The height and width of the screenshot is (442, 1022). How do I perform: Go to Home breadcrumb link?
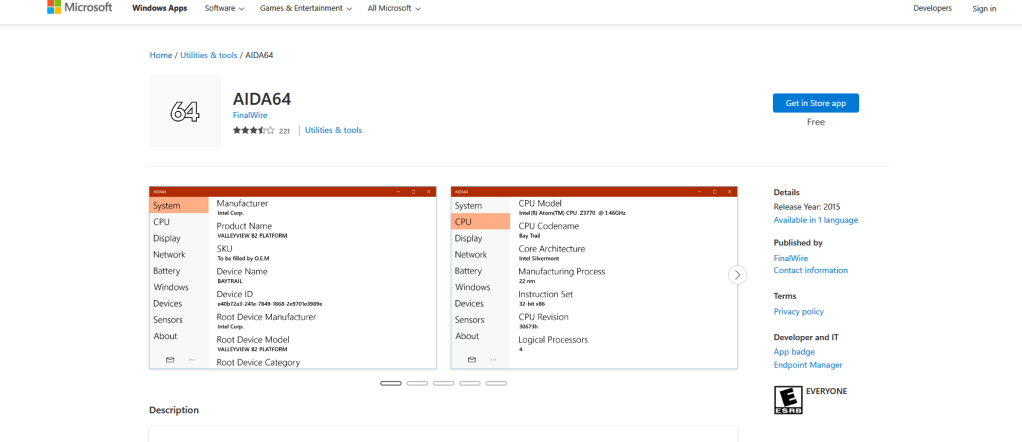click(160, 55)
